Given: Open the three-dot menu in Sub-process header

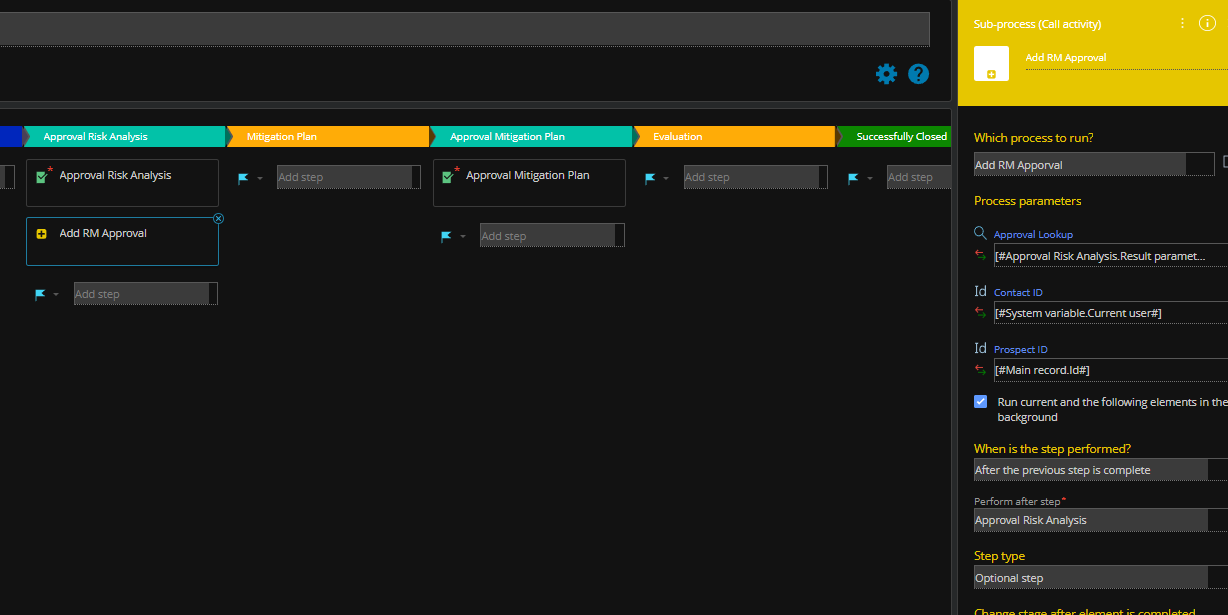Looking at the screenshot, I should [1182, 23].
